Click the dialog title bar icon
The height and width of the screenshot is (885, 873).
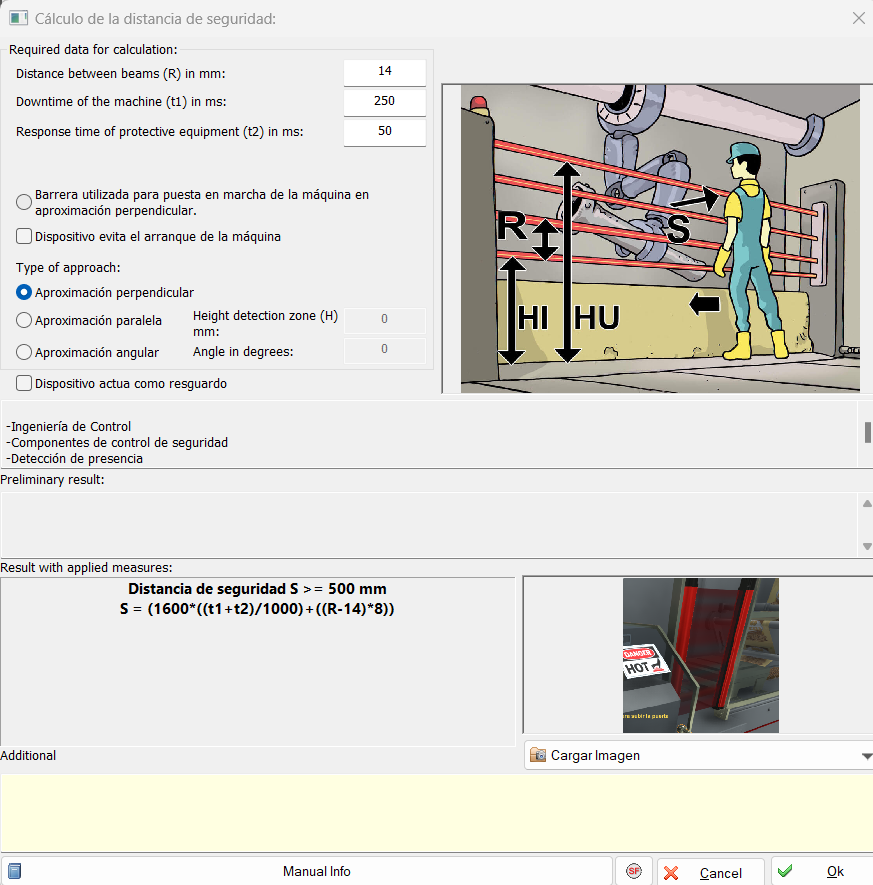click(18, 18)
